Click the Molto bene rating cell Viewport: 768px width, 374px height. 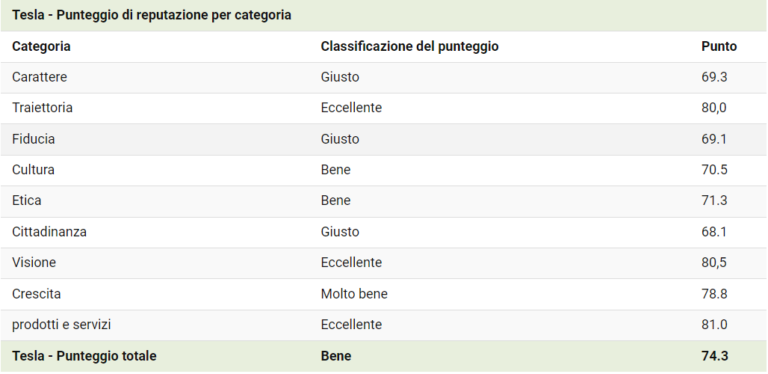[354, 294]
